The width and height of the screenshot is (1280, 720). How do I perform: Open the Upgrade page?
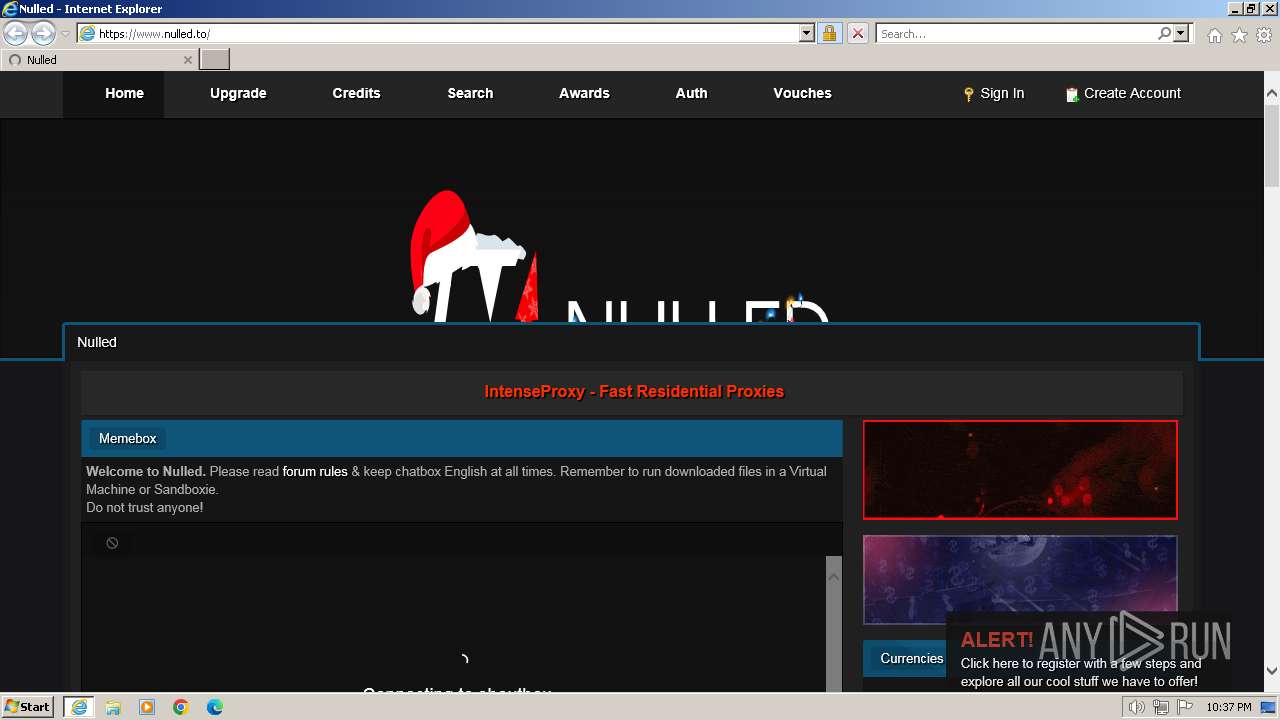[x=238, y=93]
